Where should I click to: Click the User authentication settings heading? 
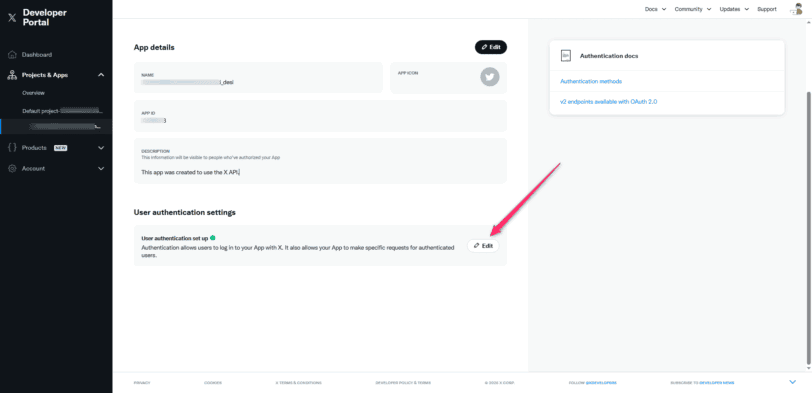(x=184, y=212)
